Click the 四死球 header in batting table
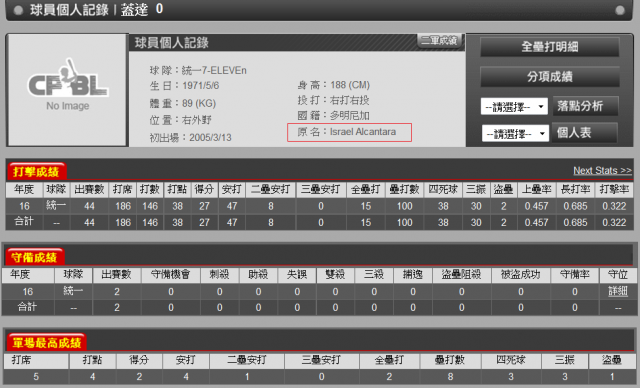 pyautogui.click(x=443, y=189)
